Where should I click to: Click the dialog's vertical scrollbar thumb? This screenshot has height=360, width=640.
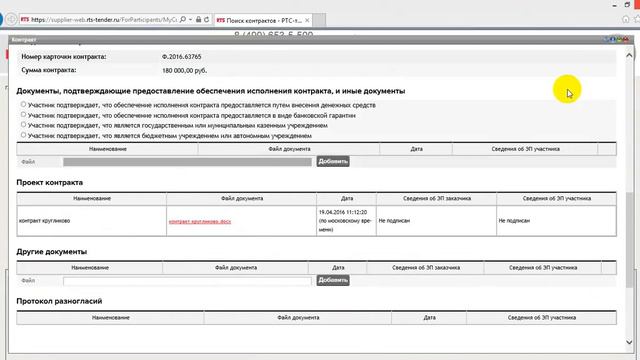(629, 239)
